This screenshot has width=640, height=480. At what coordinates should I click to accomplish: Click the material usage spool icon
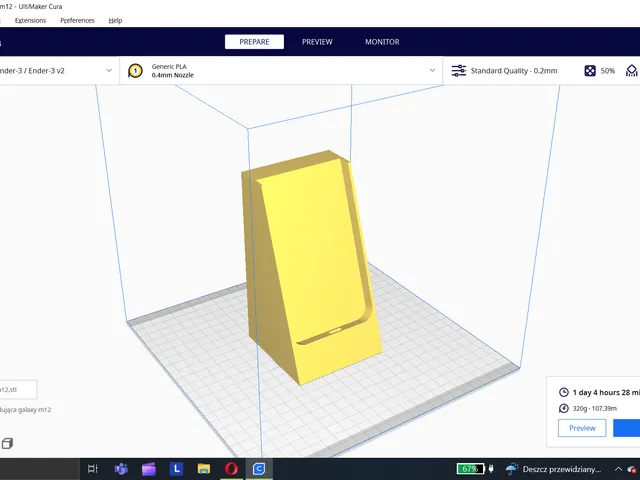564,408
